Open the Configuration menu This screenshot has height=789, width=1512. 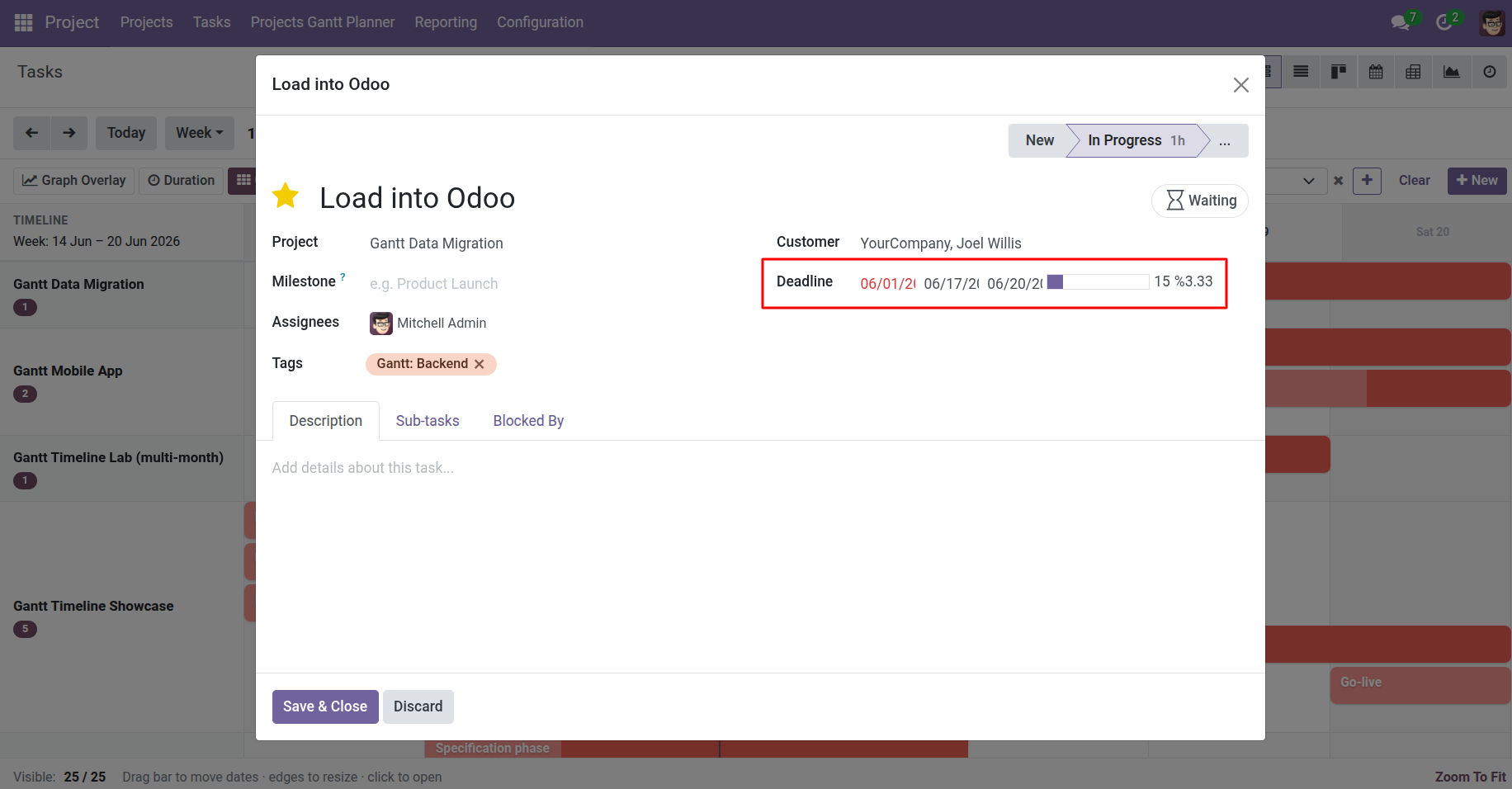pyautogui.click(x=540, y=22)
